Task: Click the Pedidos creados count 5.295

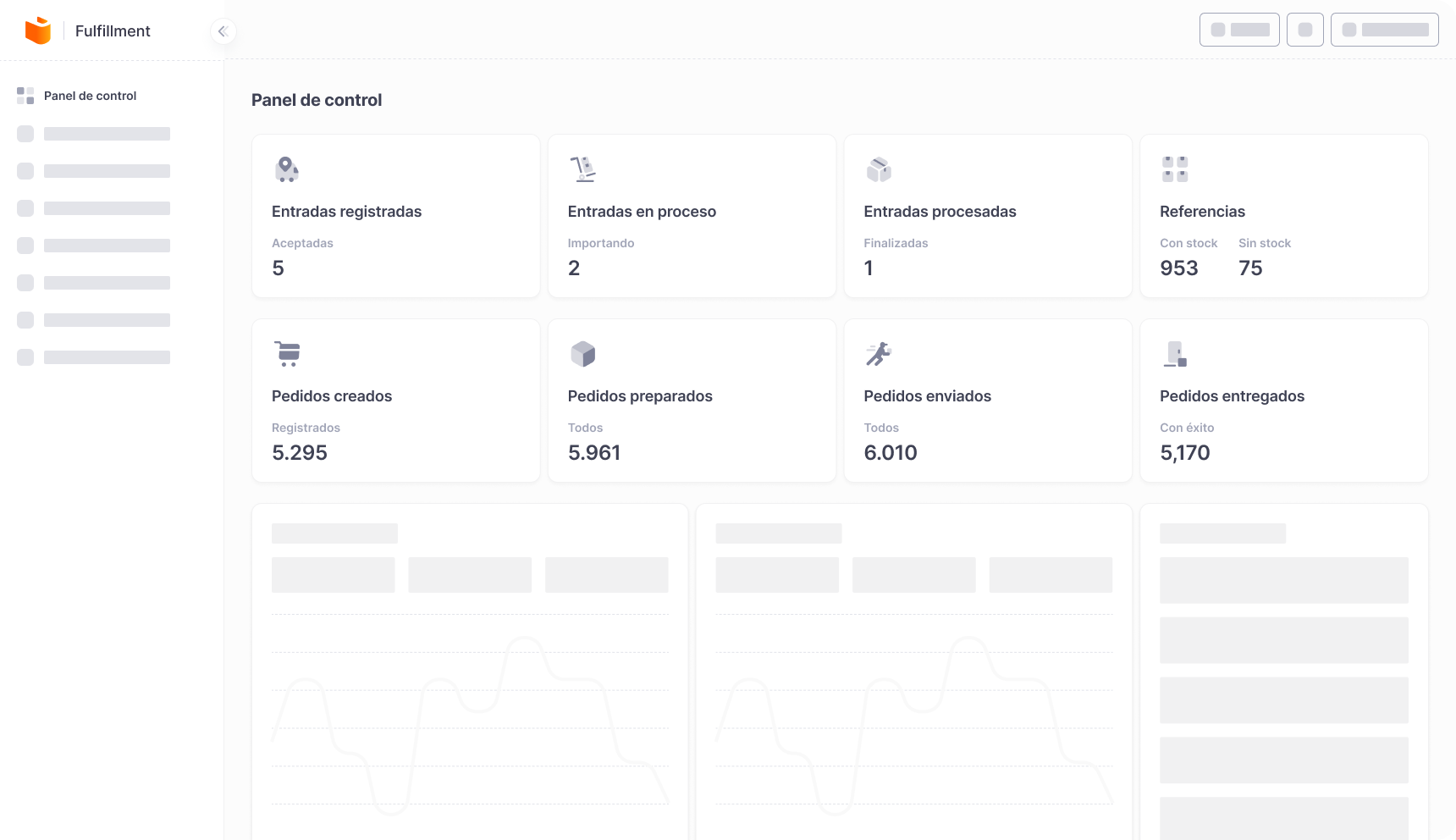Action: click(x=300, y=453)
